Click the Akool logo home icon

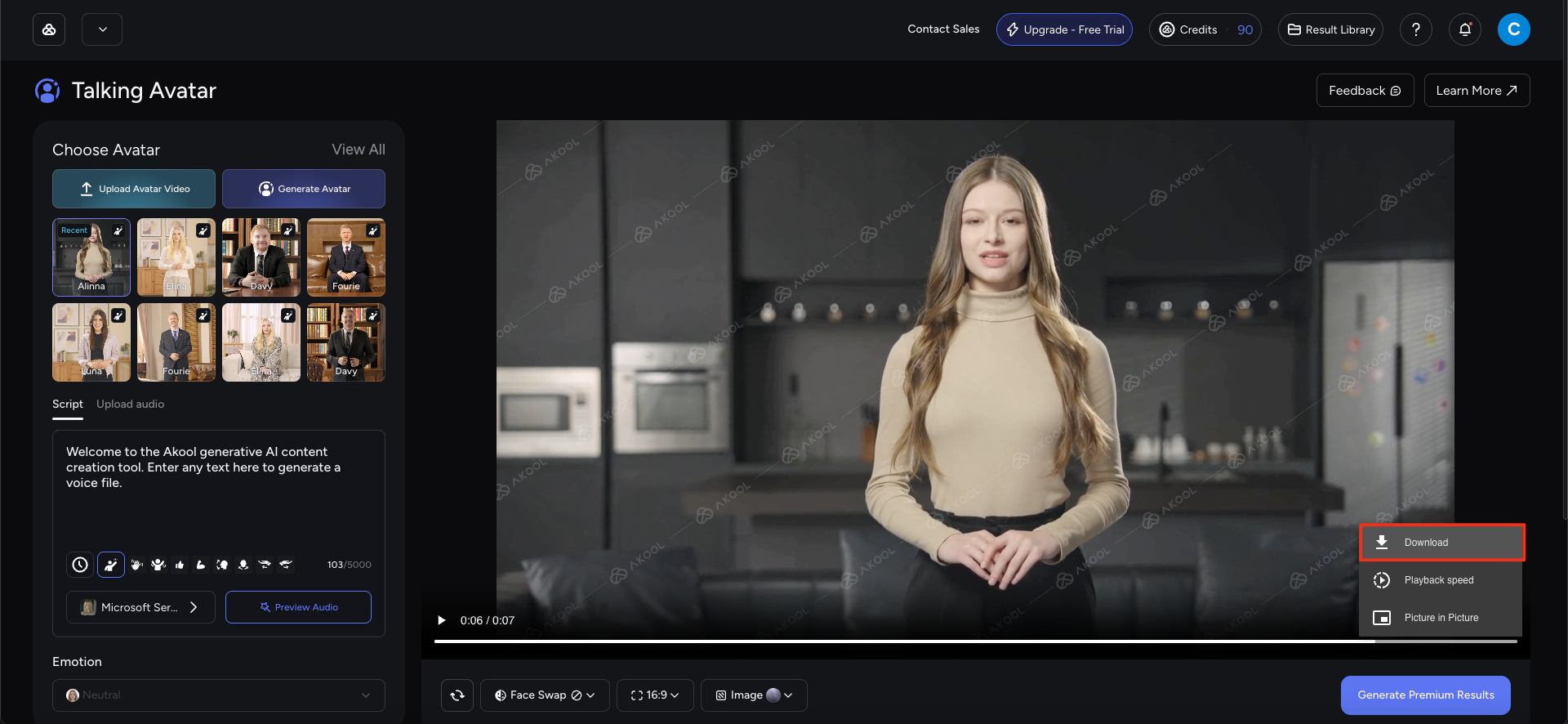(x=49, y=29)
